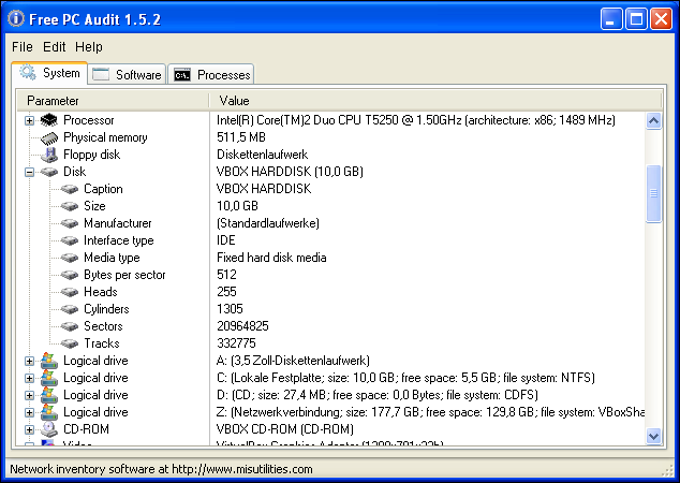Click the value 20964825

tap(242, 326)
